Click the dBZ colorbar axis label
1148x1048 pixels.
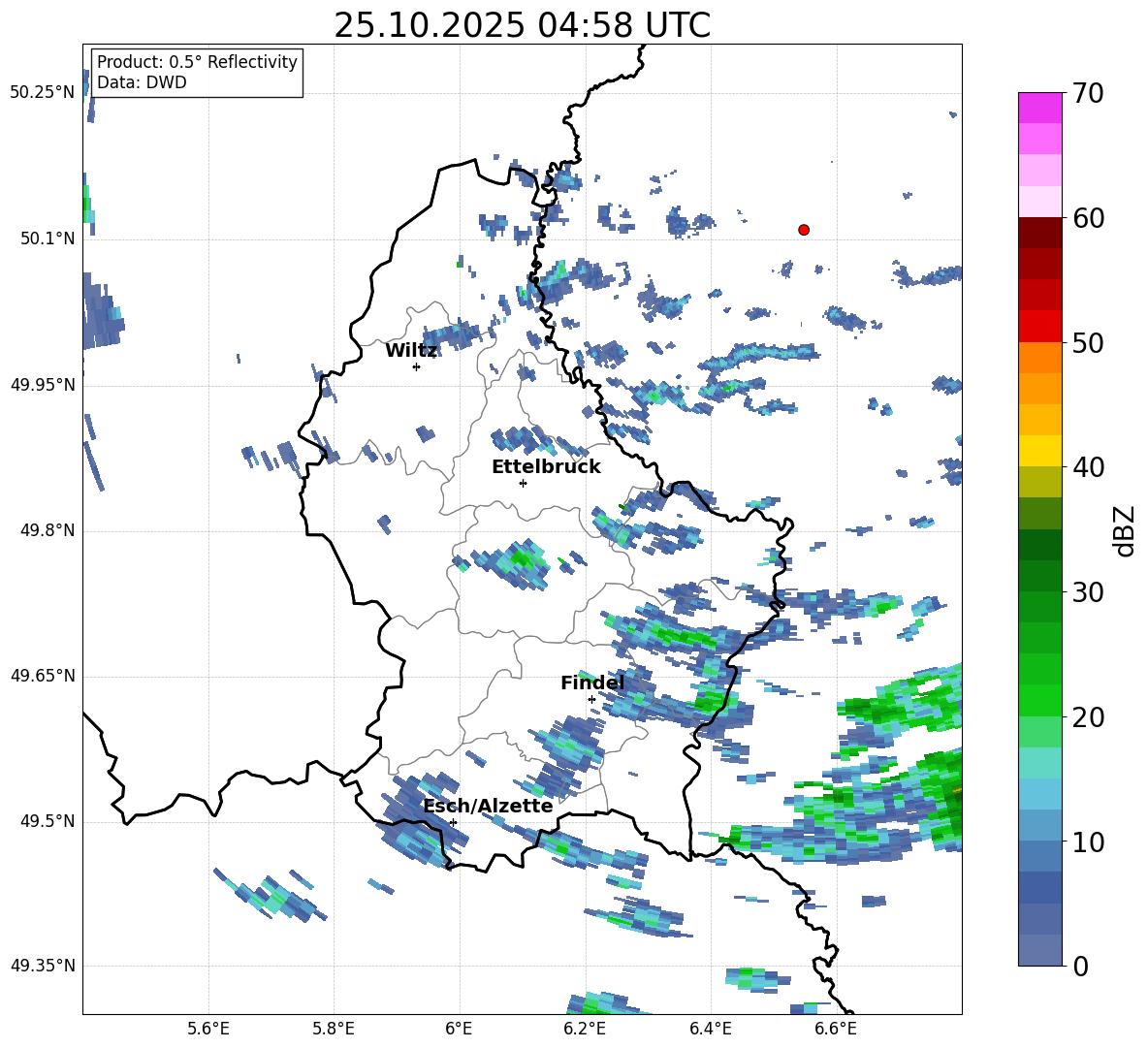[x=1126, y=530]
